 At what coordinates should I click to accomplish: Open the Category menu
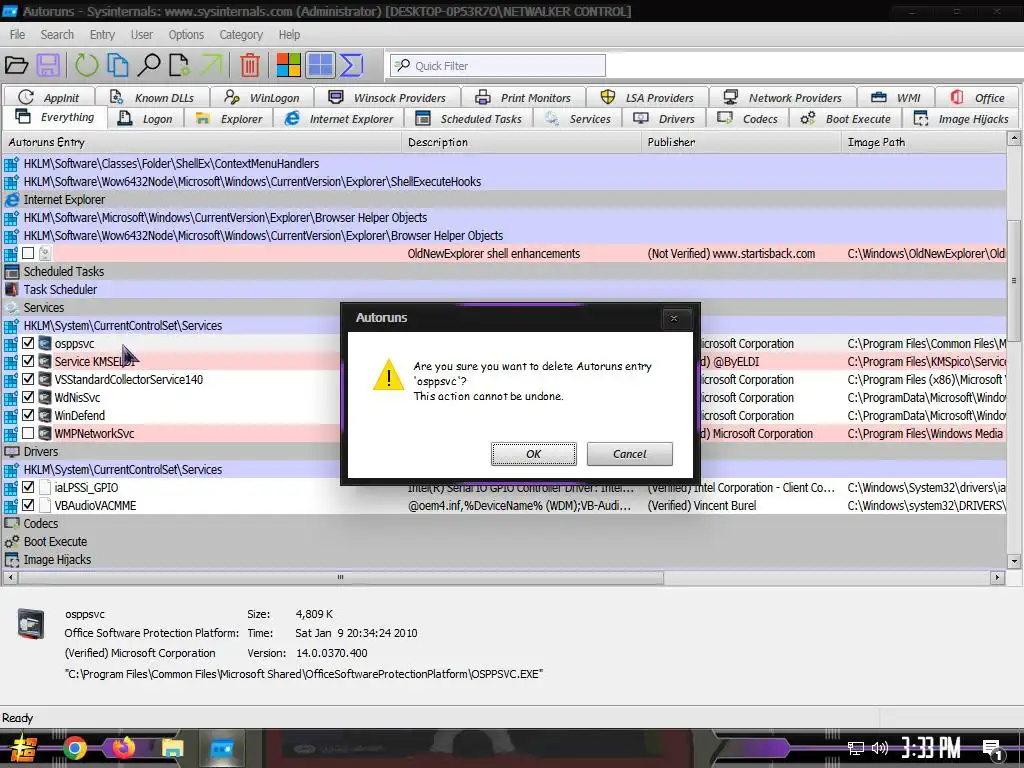[241, 35]
